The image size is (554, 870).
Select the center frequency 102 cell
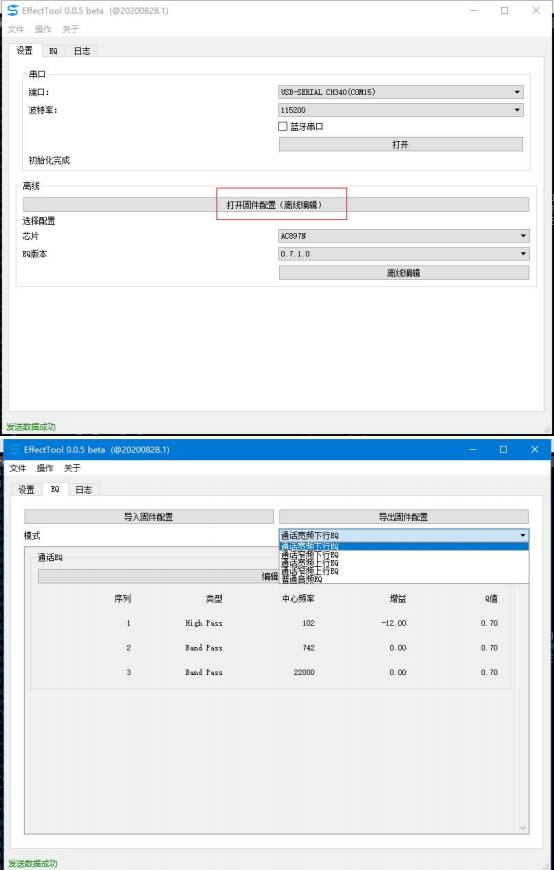pyautogui.click(x=309, y=623)
